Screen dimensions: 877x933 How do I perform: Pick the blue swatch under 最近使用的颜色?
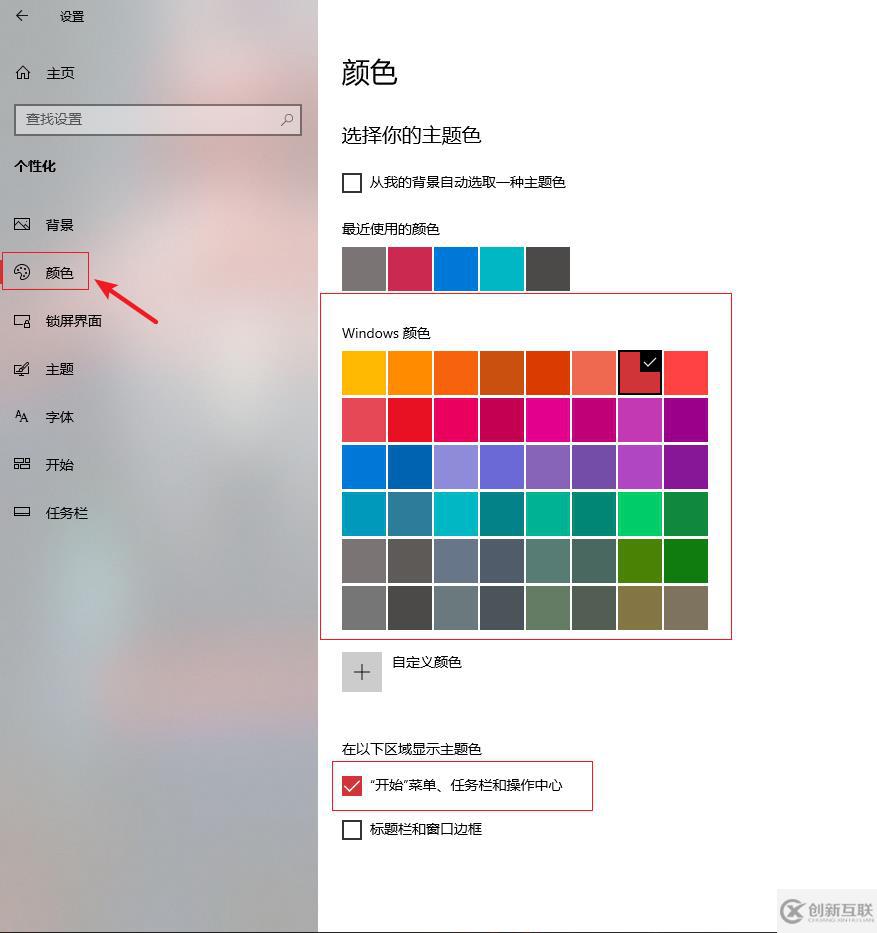click(455, 268)
